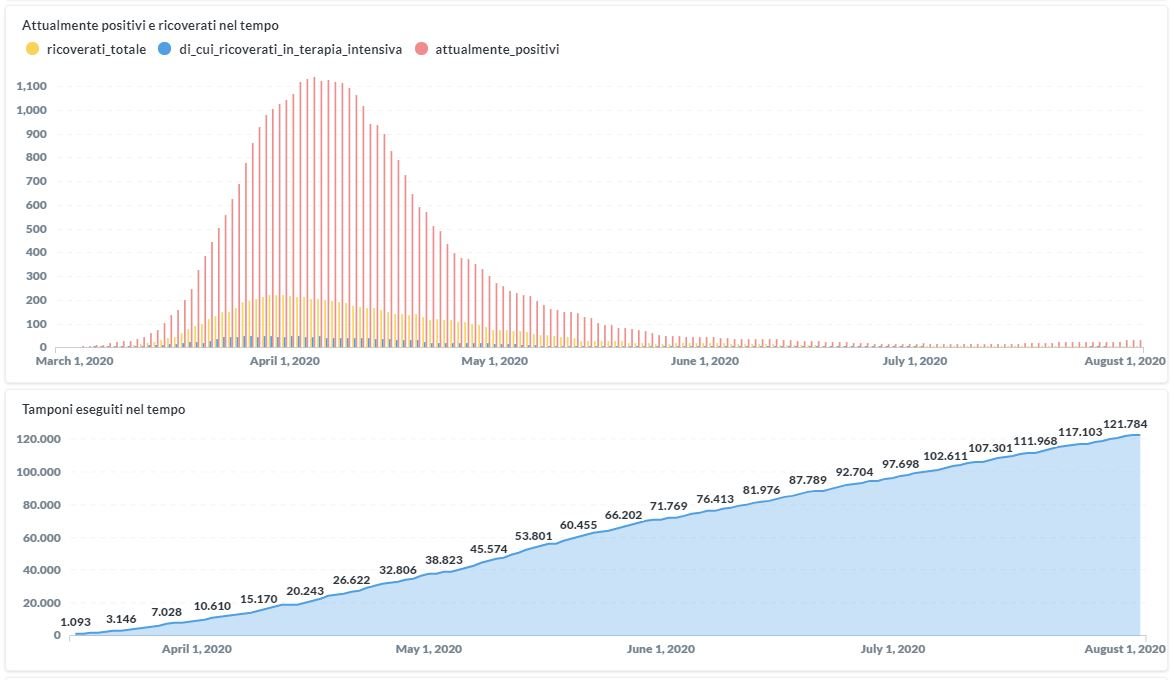Click the 120.000 y-axis label in the tamponi chart
This screenshot has width=1174, height=680.
(39, 439)
